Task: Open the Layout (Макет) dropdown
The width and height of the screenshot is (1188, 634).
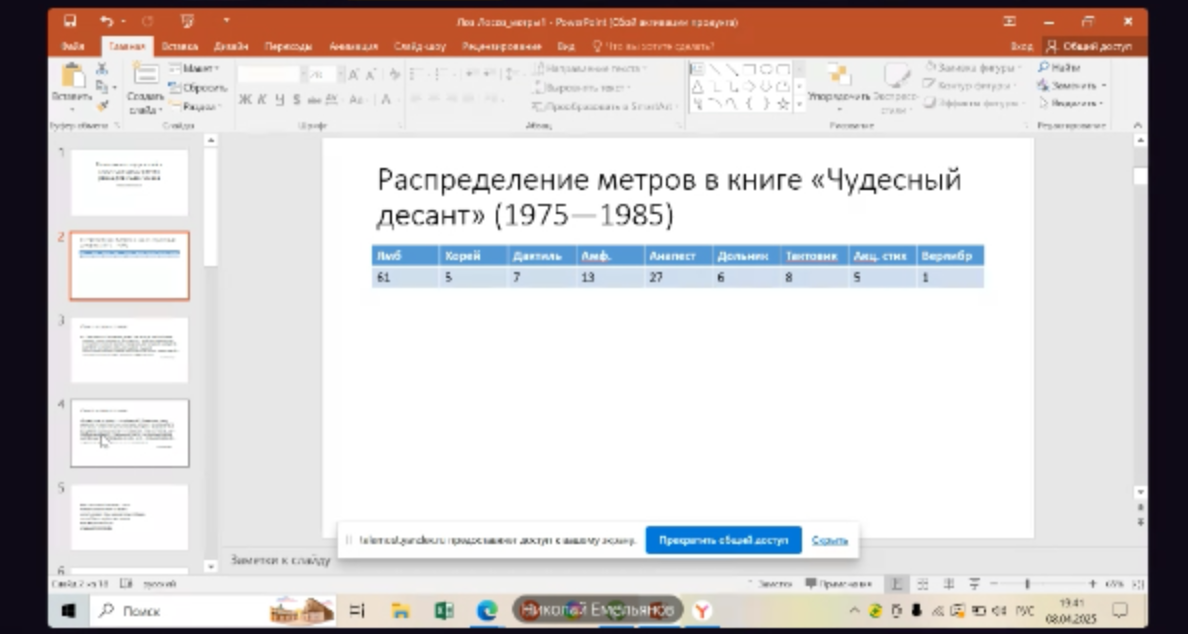Action: (195, 68)
